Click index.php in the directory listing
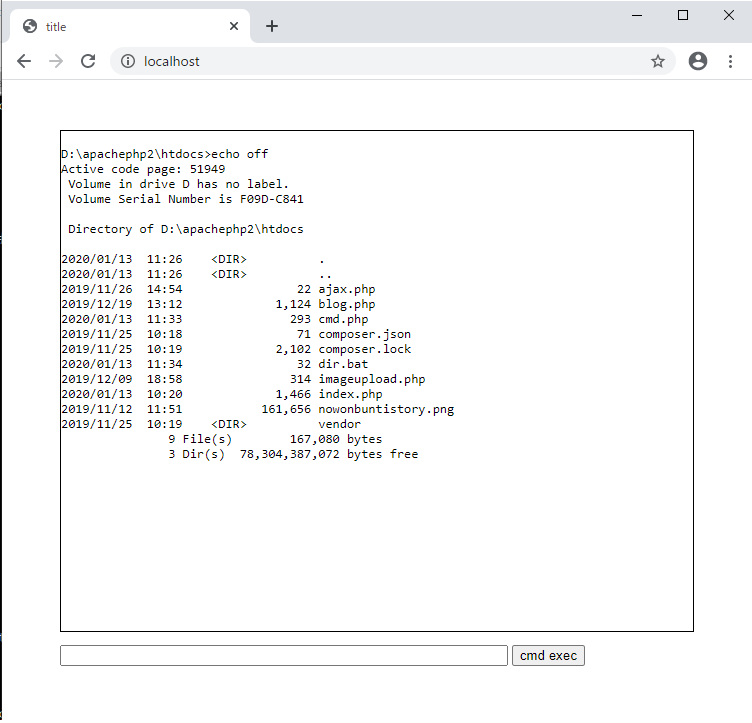The height and width of the screenshot is (723, 752). point(350,394)
